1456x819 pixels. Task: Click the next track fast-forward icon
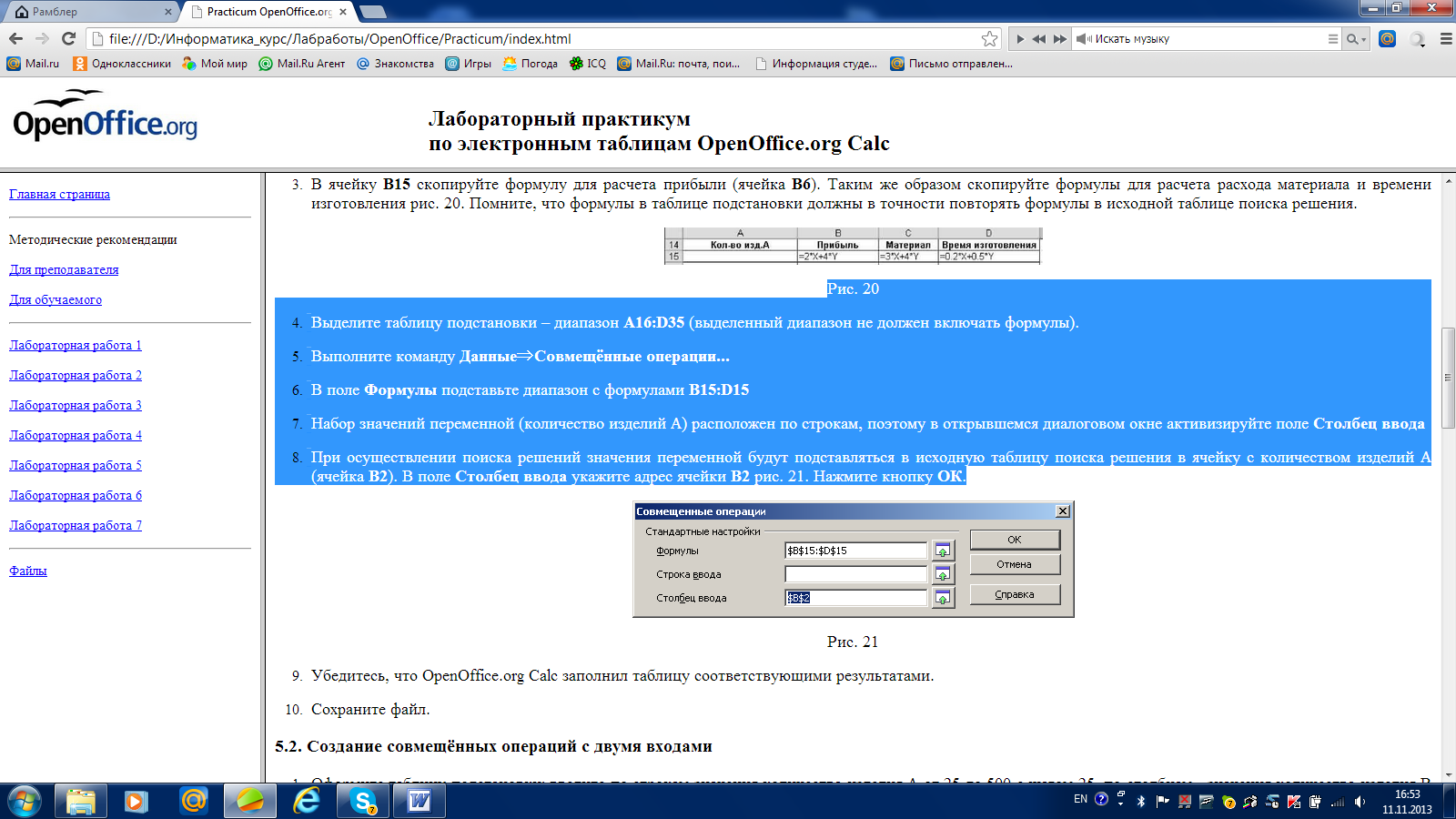(x=1059, y=39)
